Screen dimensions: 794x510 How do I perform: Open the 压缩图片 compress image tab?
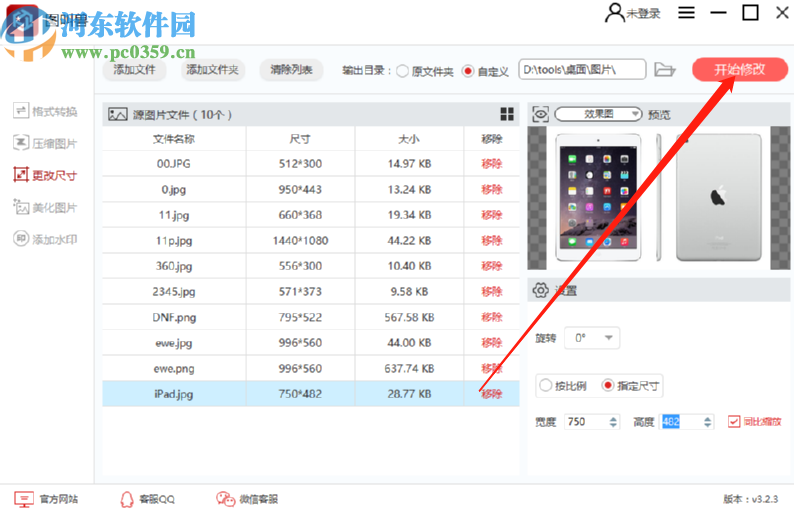(x=45, y=143)
